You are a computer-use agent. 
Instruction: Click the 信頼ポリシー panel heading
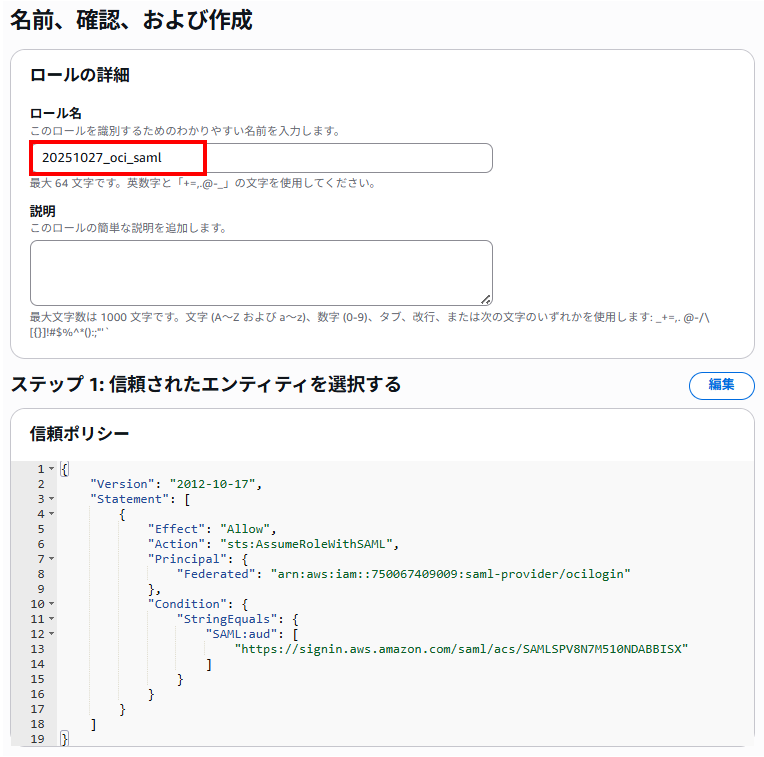point(79,433)
